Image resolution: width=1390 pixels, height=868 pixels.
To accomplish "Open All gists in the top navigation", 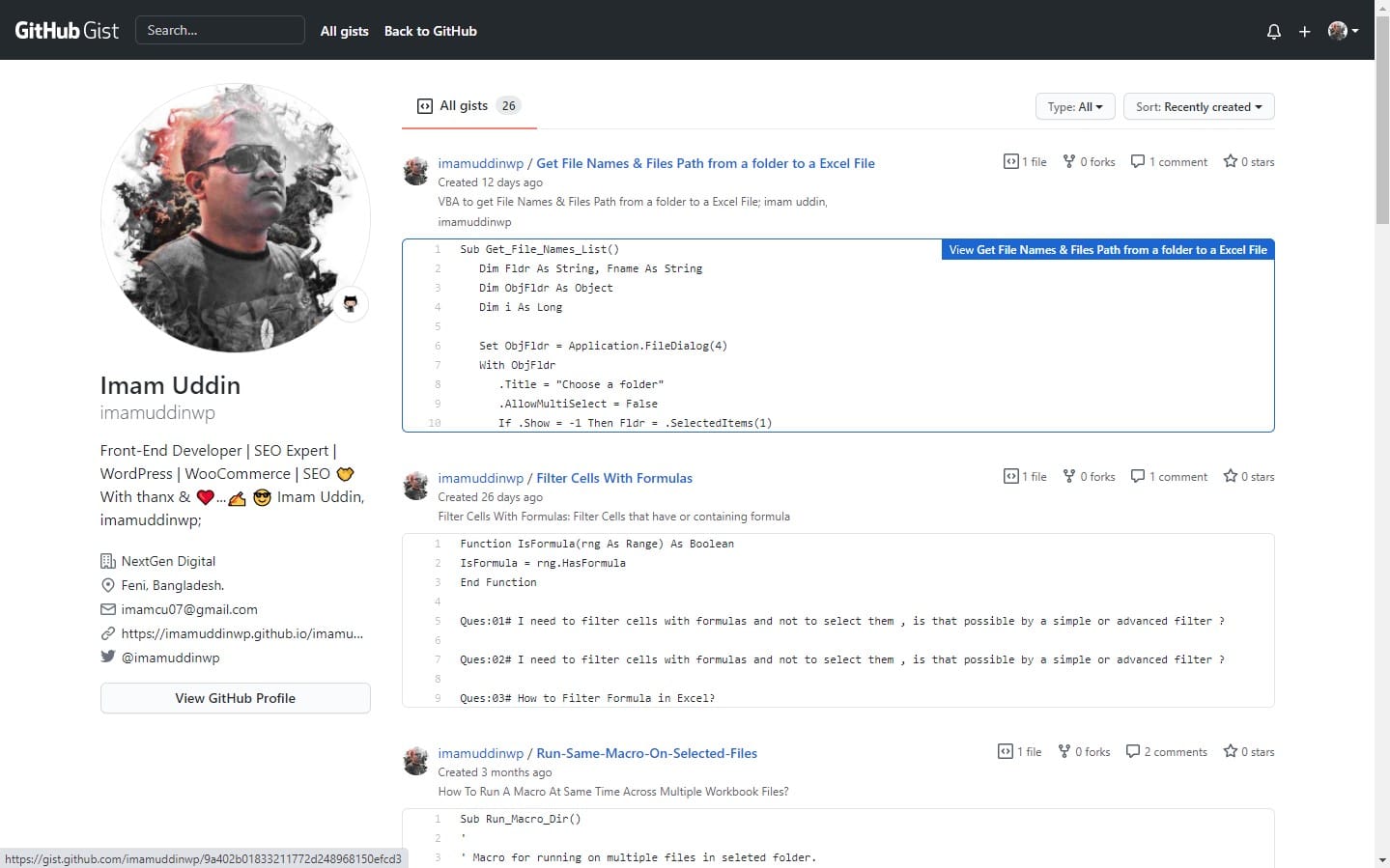I will click(x=345, y=31).
